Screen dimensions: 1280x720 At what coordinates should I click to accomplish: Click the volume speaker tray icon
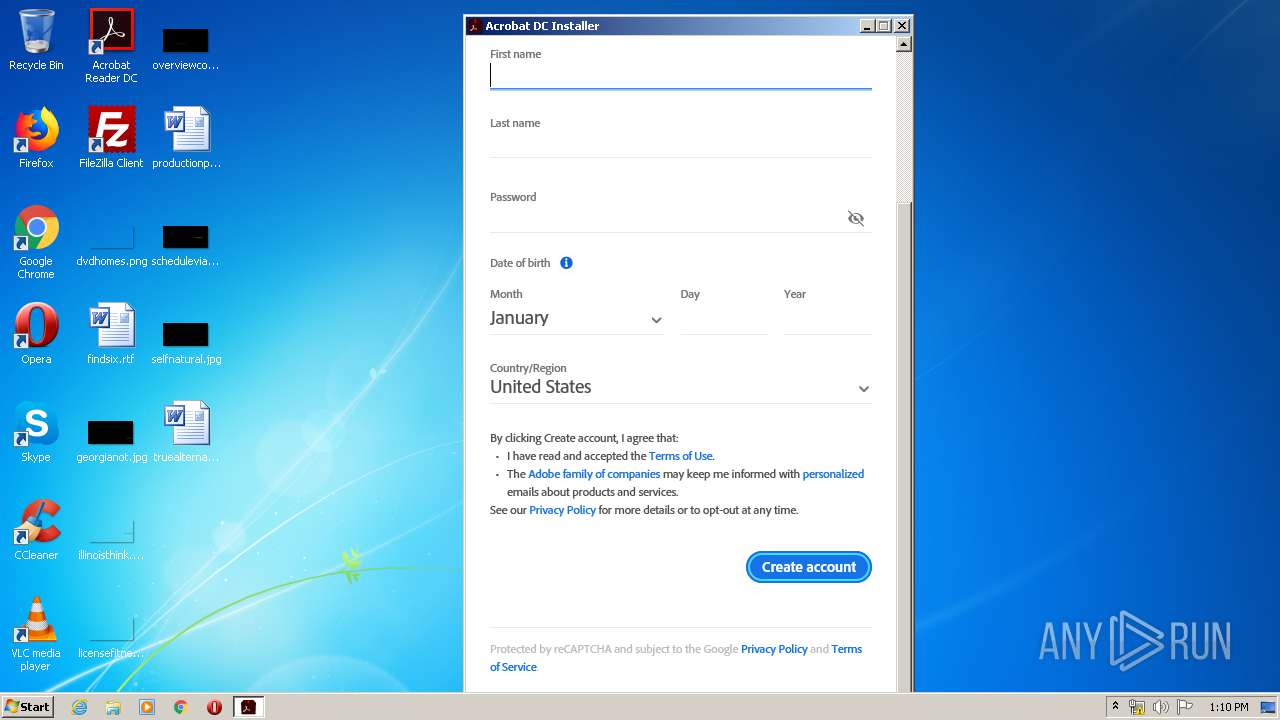tap(1161, 707)
